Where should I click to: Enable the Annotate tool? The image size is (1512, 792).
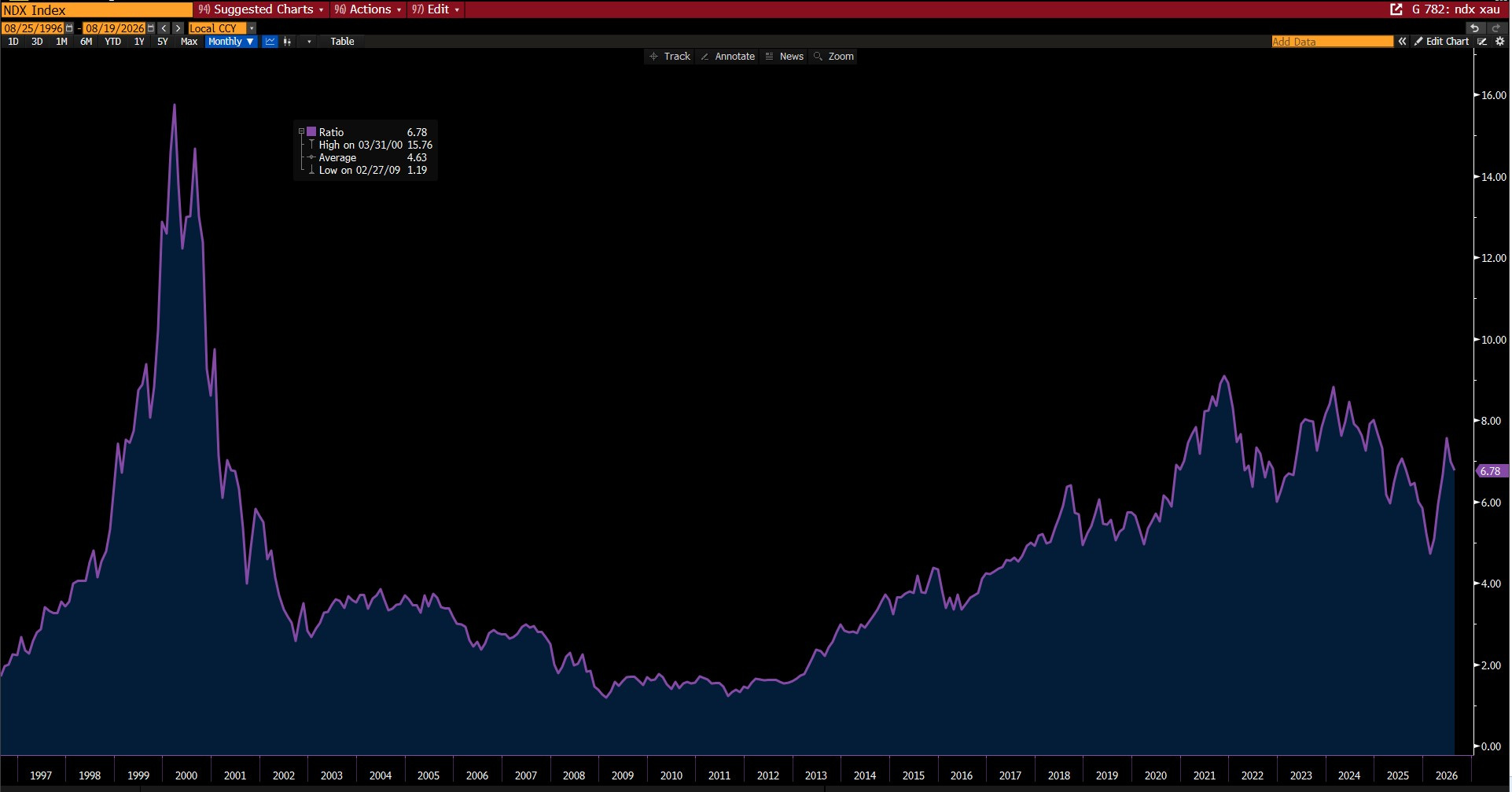click(727, 57)
